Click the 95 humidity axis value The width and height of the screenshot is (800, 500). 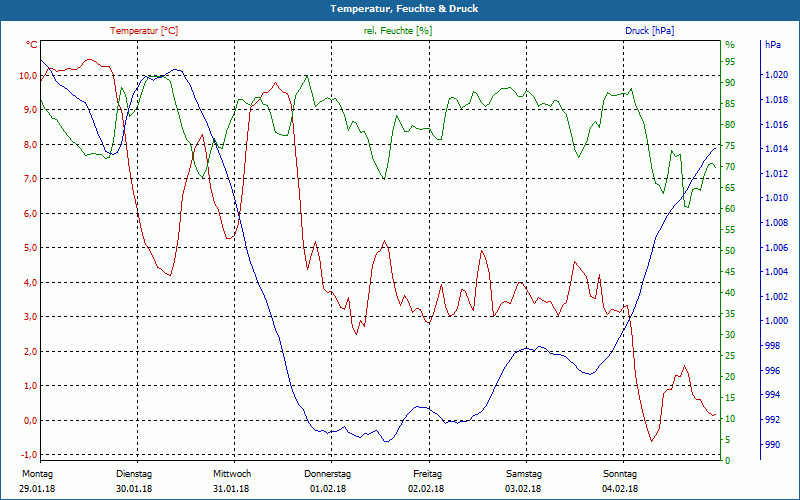[x=730, y=62]
